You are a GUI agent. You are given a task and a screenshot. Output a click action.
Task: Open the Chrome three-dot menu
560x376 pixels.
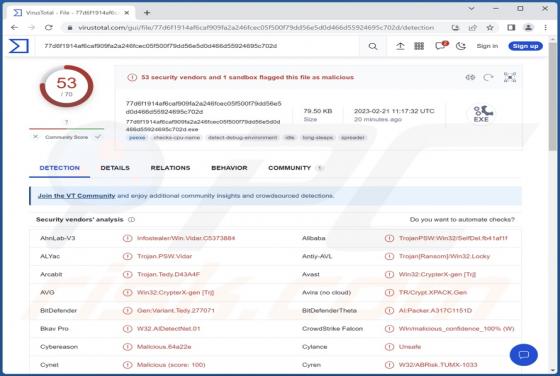tap(545, 27)
